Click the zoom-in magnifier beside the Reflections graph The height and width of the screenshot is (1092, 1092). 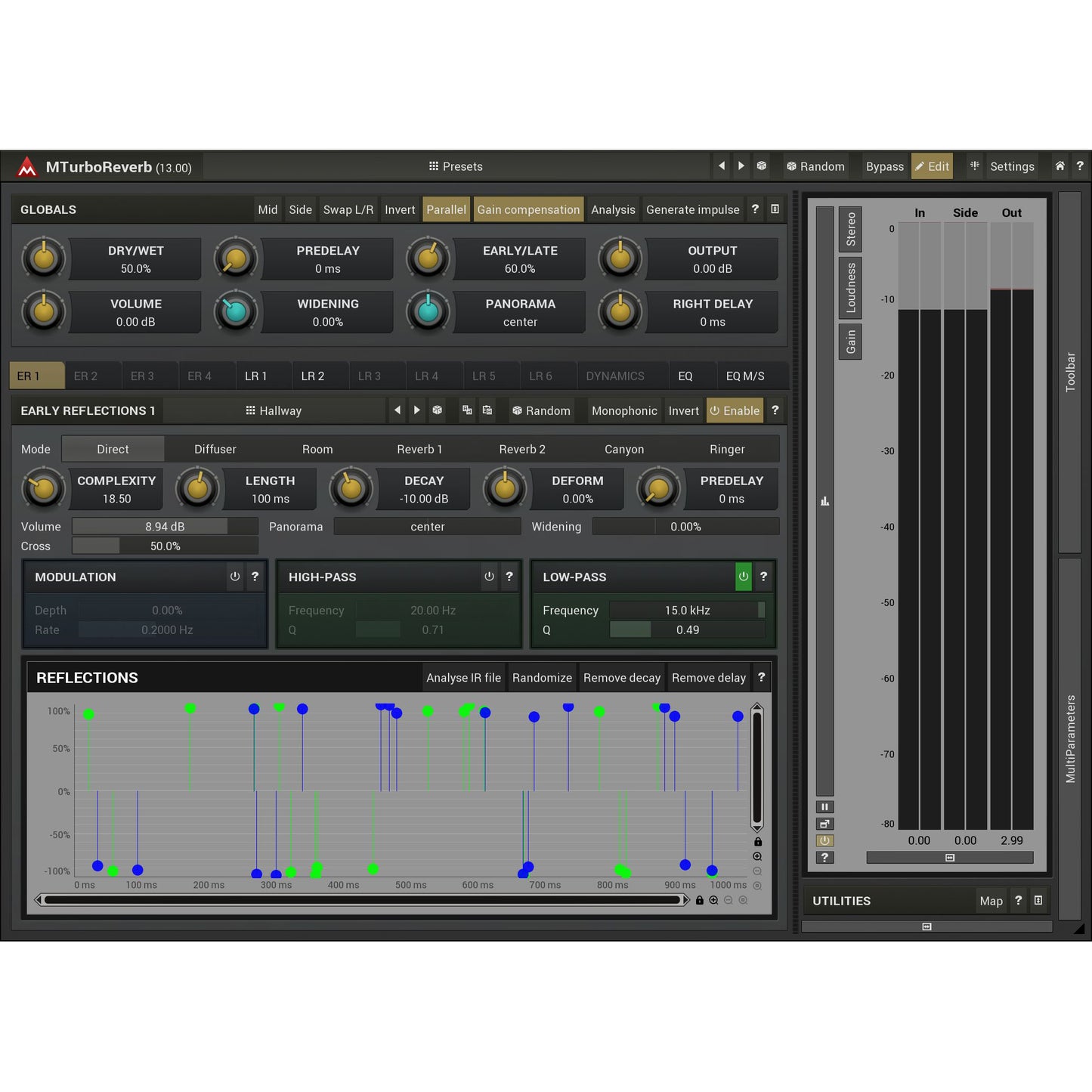(756, 856)
